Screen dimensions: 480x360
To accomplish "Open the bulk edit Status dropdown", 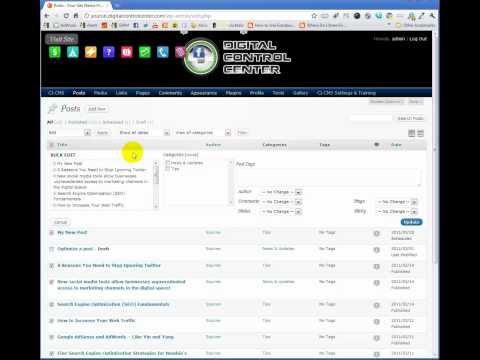I will tap(282, 212).
